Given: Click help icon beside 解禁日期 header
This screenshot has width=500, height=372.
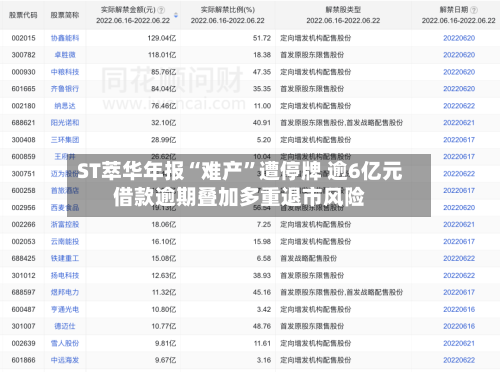Looking at the screenshot, I should click(474, 10).
